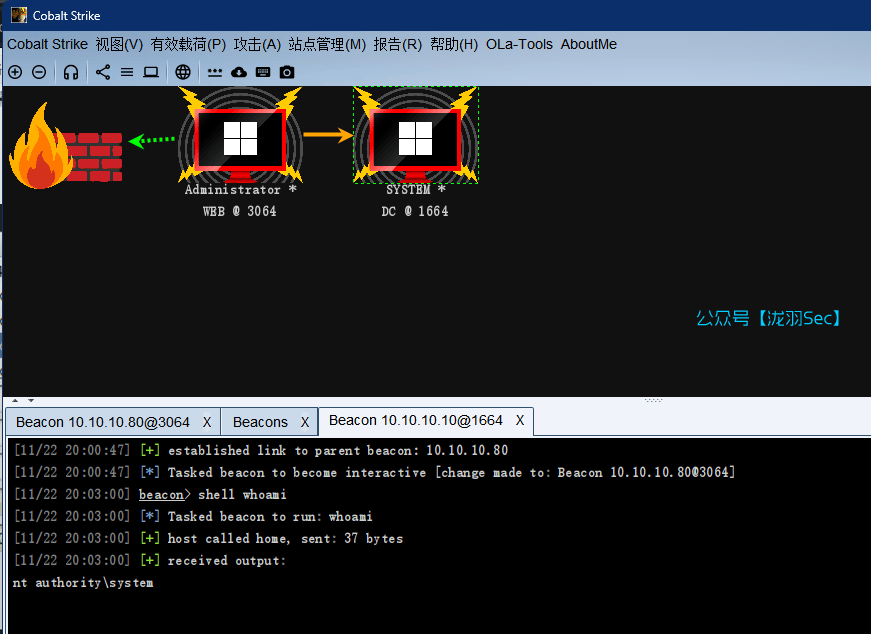Click the firewall icon in graph

click(x=66, y=146)
